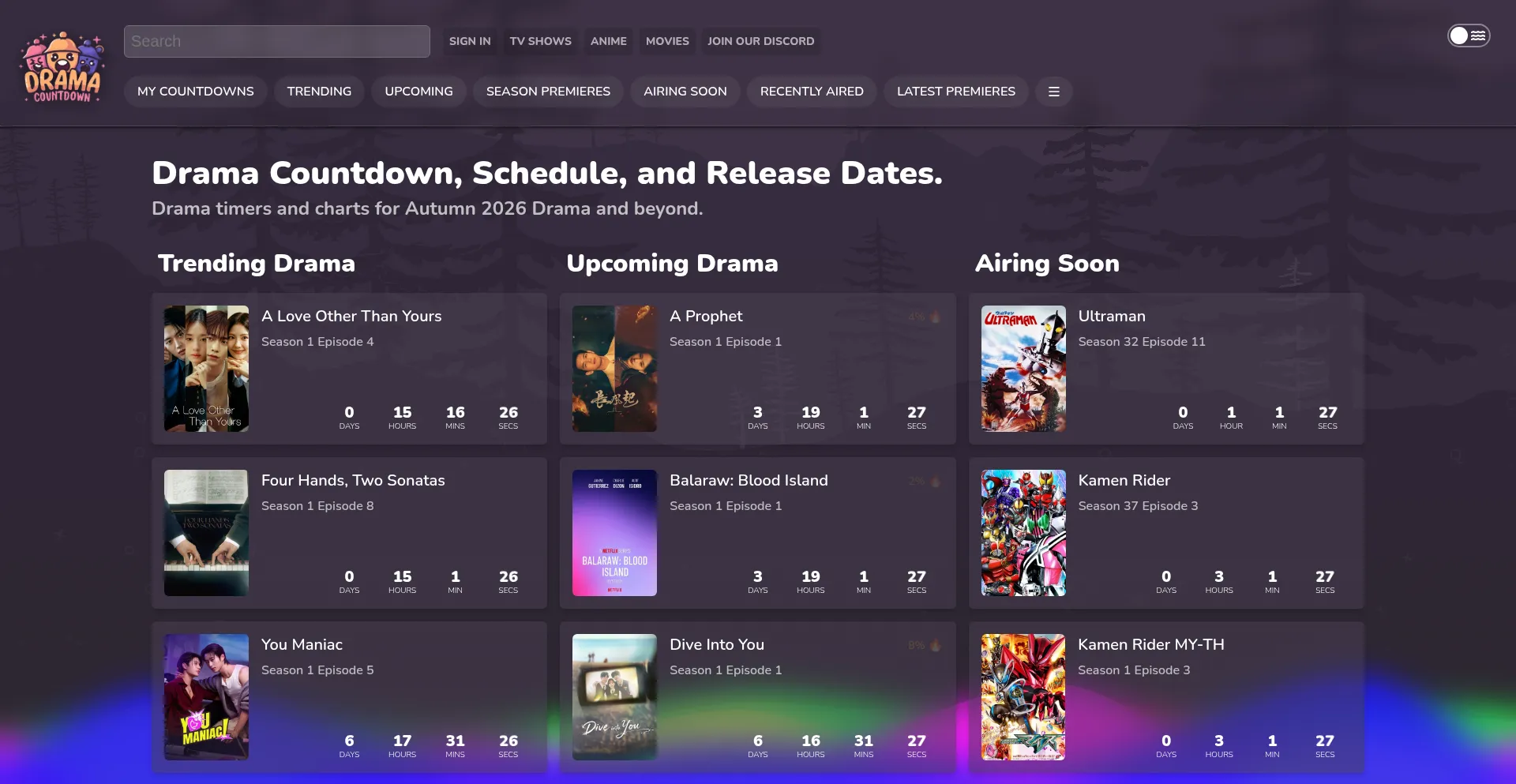Click the flame hype icon on A Prophet
The image size is (1516, 784).
[x=935, y=317]
